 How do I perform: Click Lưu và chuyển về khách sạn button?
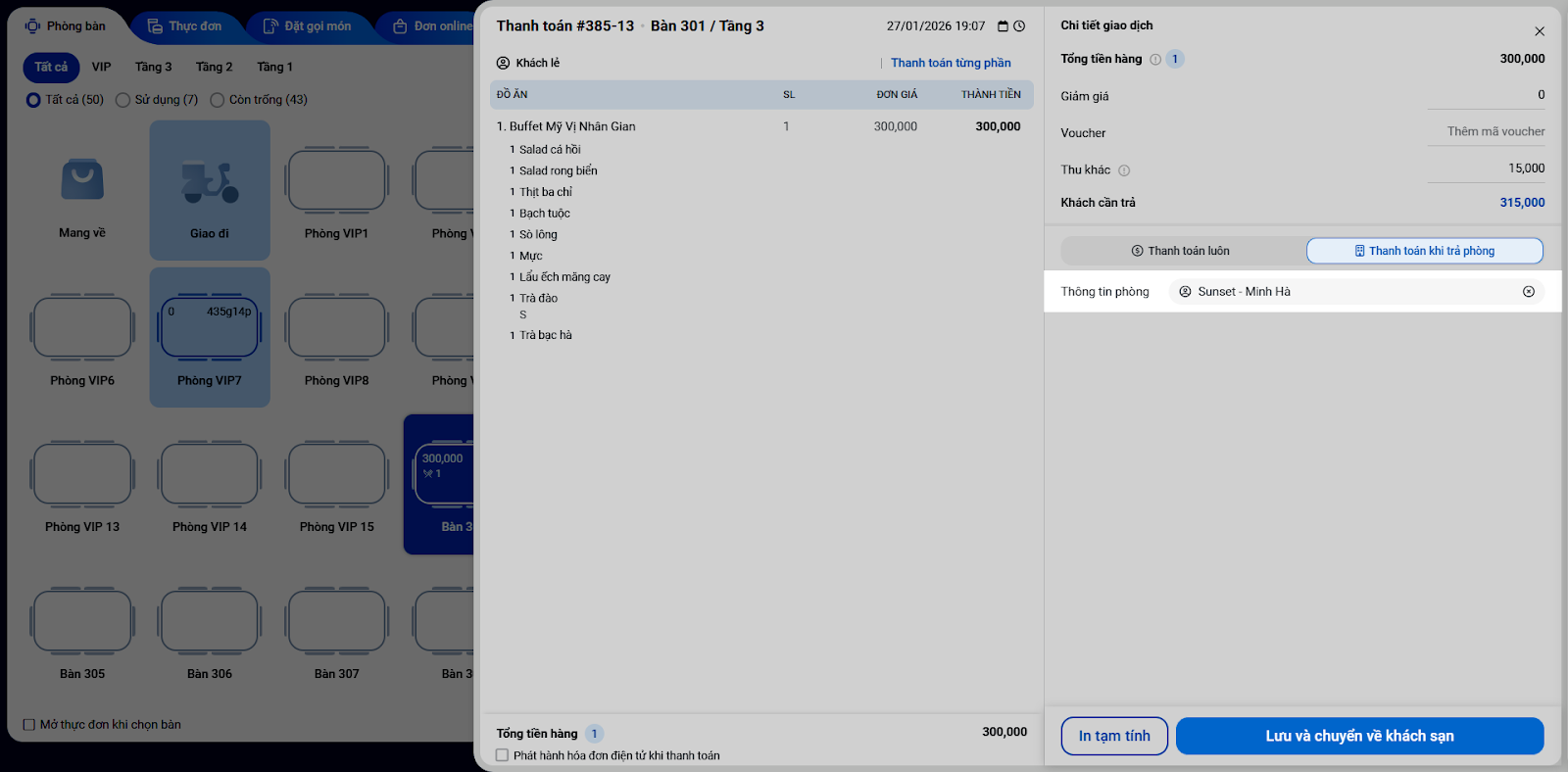click(x=1360, y=736)
